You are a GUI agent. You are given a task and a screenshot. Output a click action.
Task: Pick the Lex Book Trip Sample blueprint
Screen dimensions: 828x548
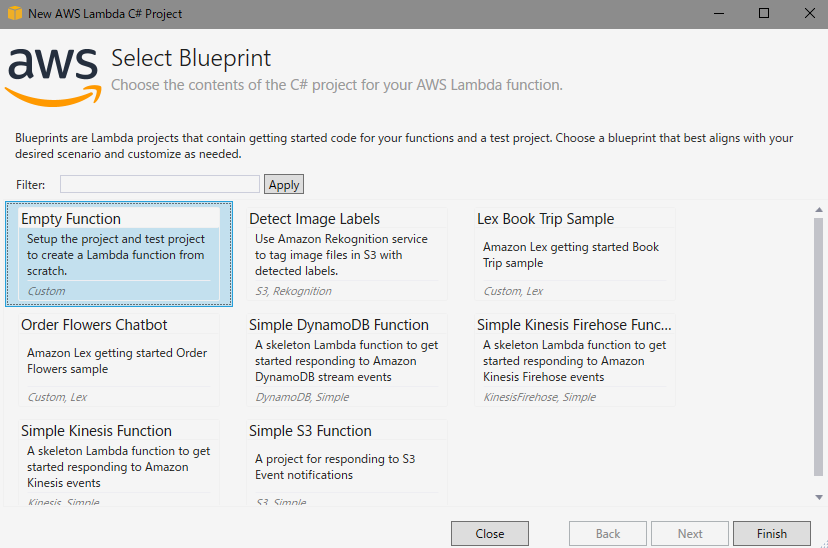click(x=575, y=254)
